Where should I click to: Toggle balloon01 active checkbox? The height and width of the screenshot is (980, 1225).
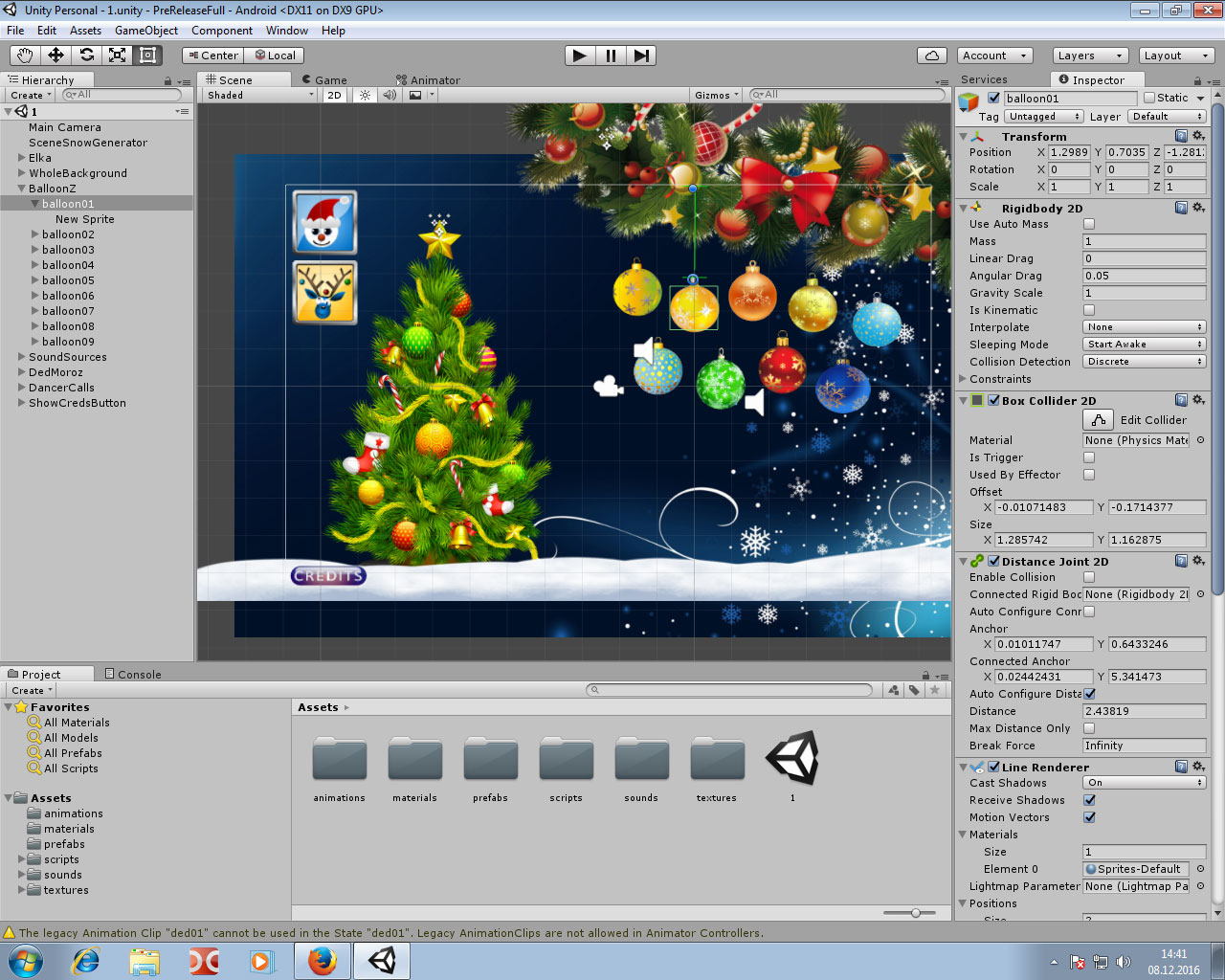tap(993, 98)
